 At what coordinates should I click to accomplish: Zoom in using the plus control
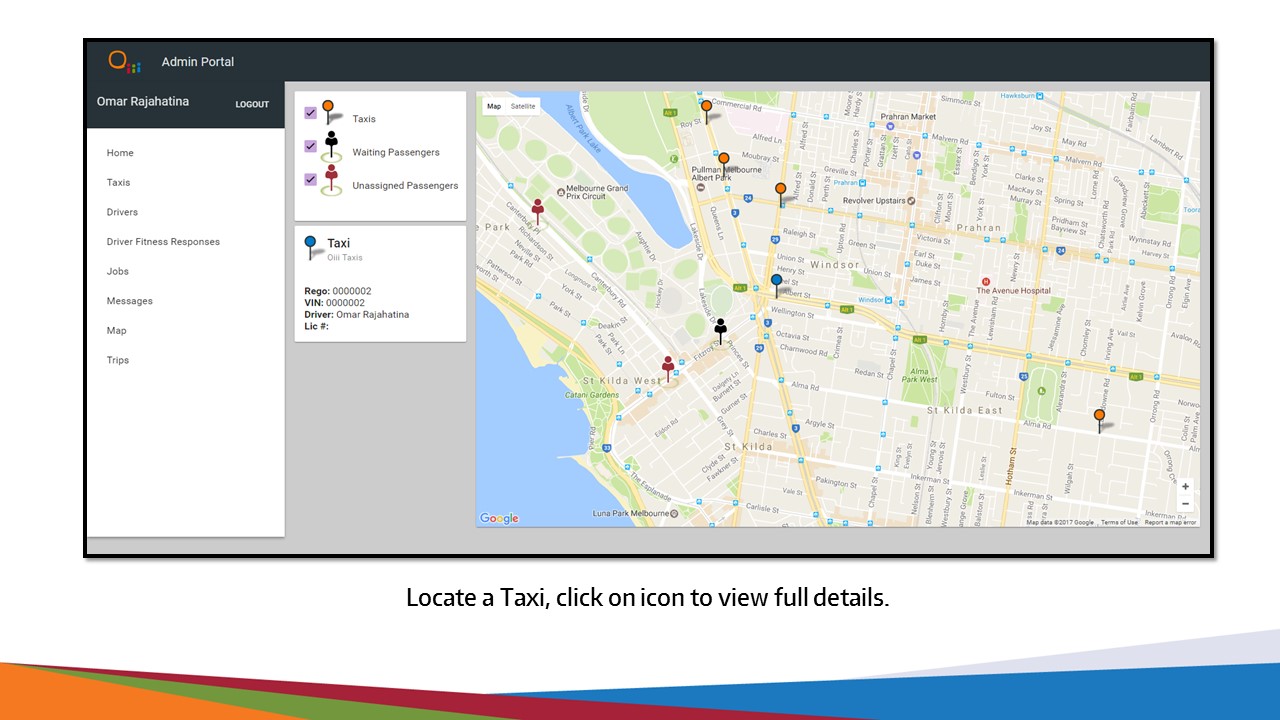click(x=1184, y=486)
